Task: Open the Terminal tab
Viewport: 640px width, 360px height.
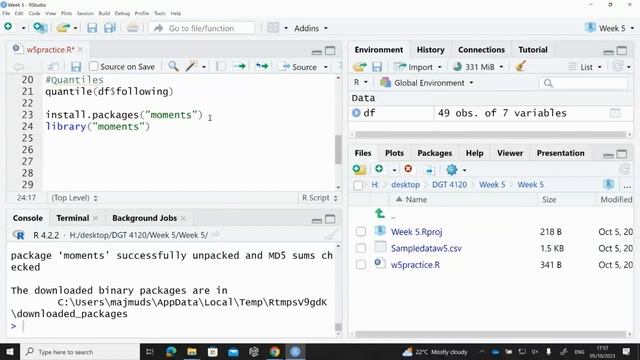Action: point(73,218)
